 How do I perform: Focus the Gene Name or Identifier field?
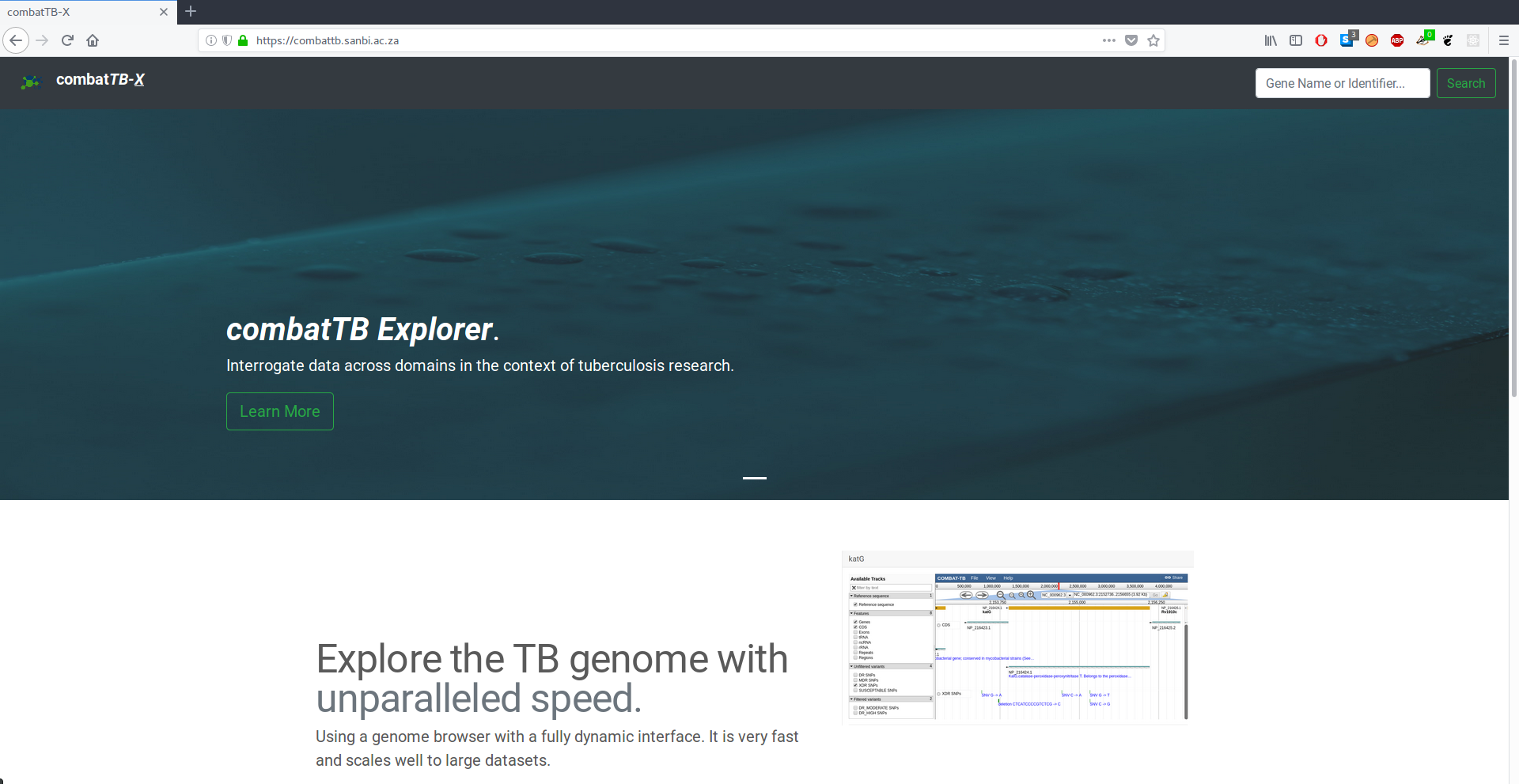1342,83
